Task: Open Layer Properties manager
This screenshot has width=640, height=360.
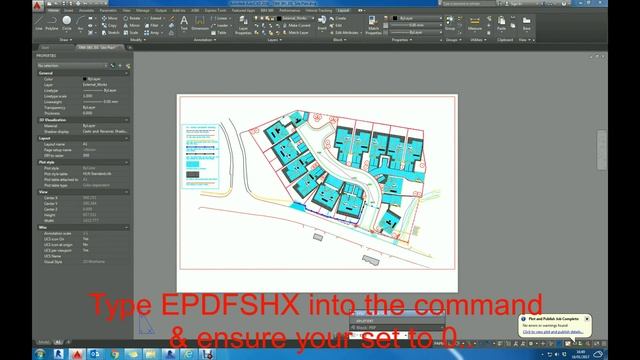Action: click(x=243, y=24)
